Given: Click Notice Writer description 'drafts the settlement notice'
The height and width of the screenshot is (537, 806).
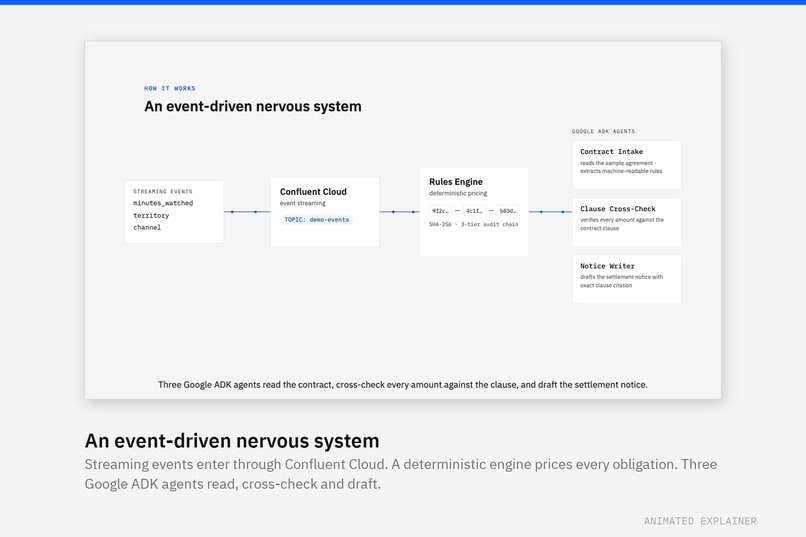Looking at the screenshot, I should pyautogui.click(x=621, y=281).
